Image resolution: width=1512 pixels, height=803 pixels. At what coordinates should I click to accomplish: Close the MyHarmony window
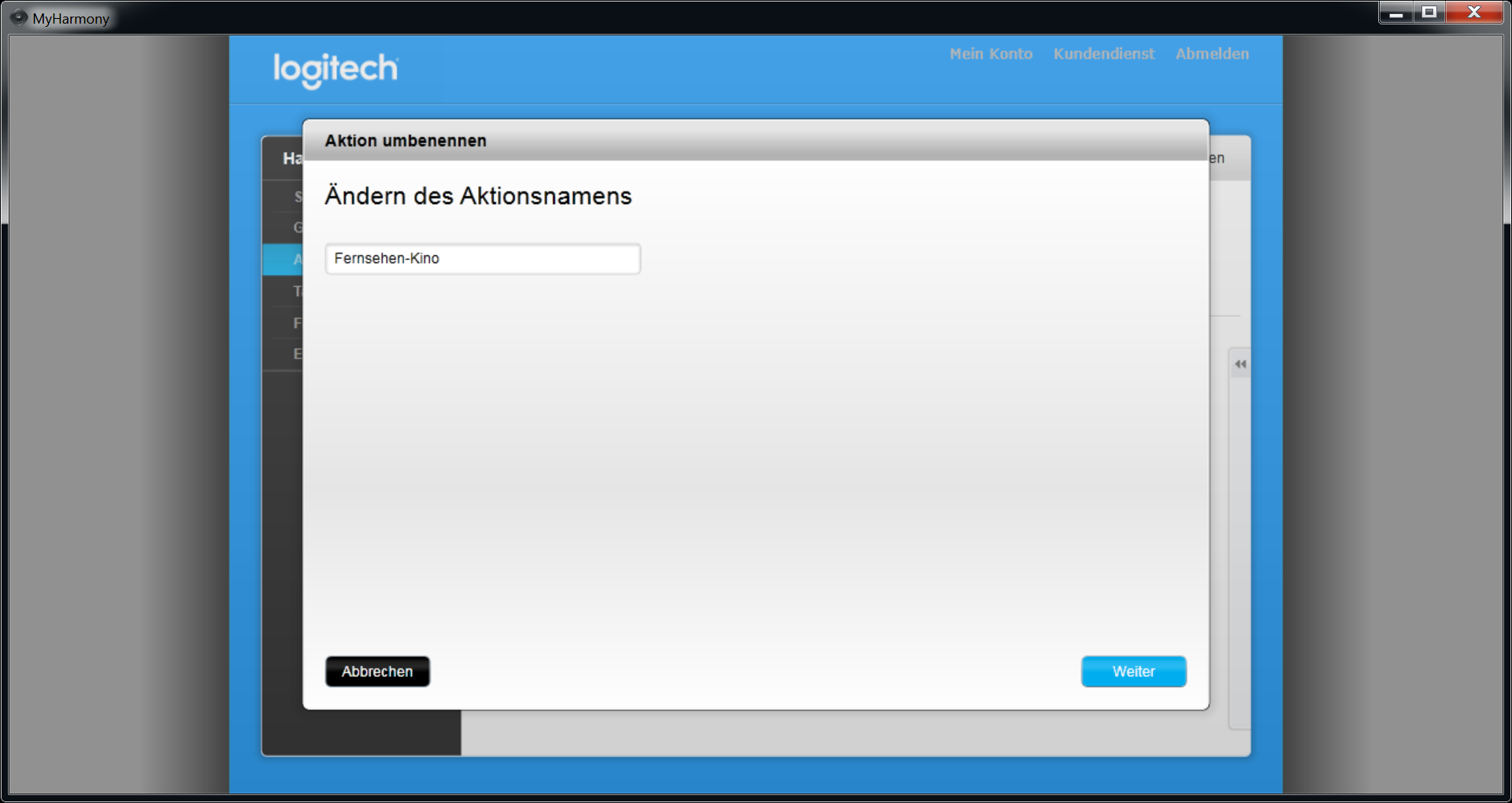[1474, 13]
